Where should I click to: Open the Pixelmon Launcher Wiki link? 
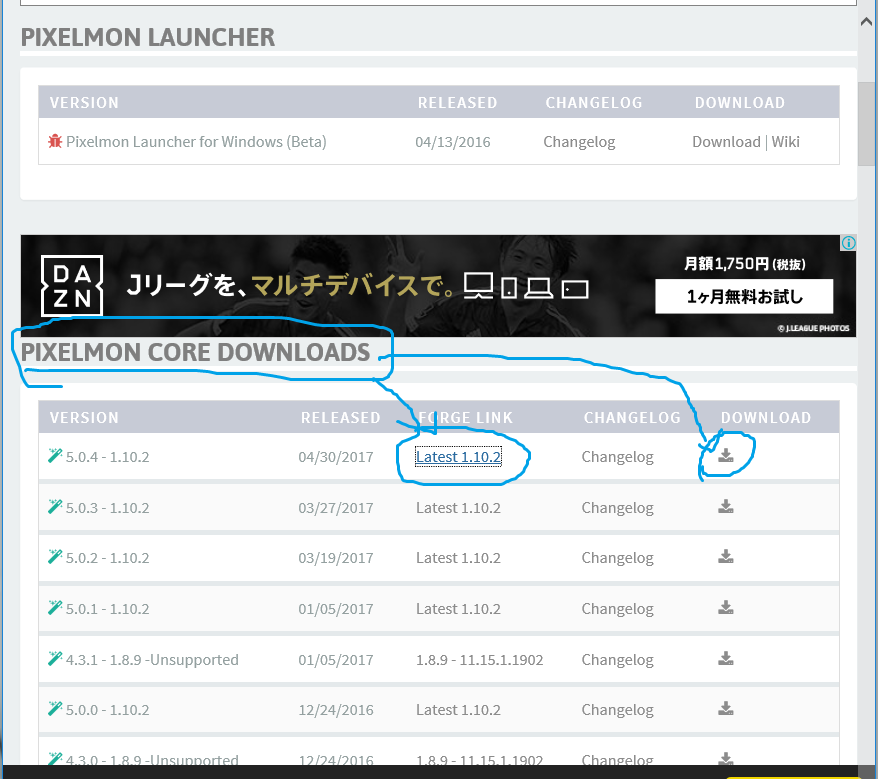786,142
